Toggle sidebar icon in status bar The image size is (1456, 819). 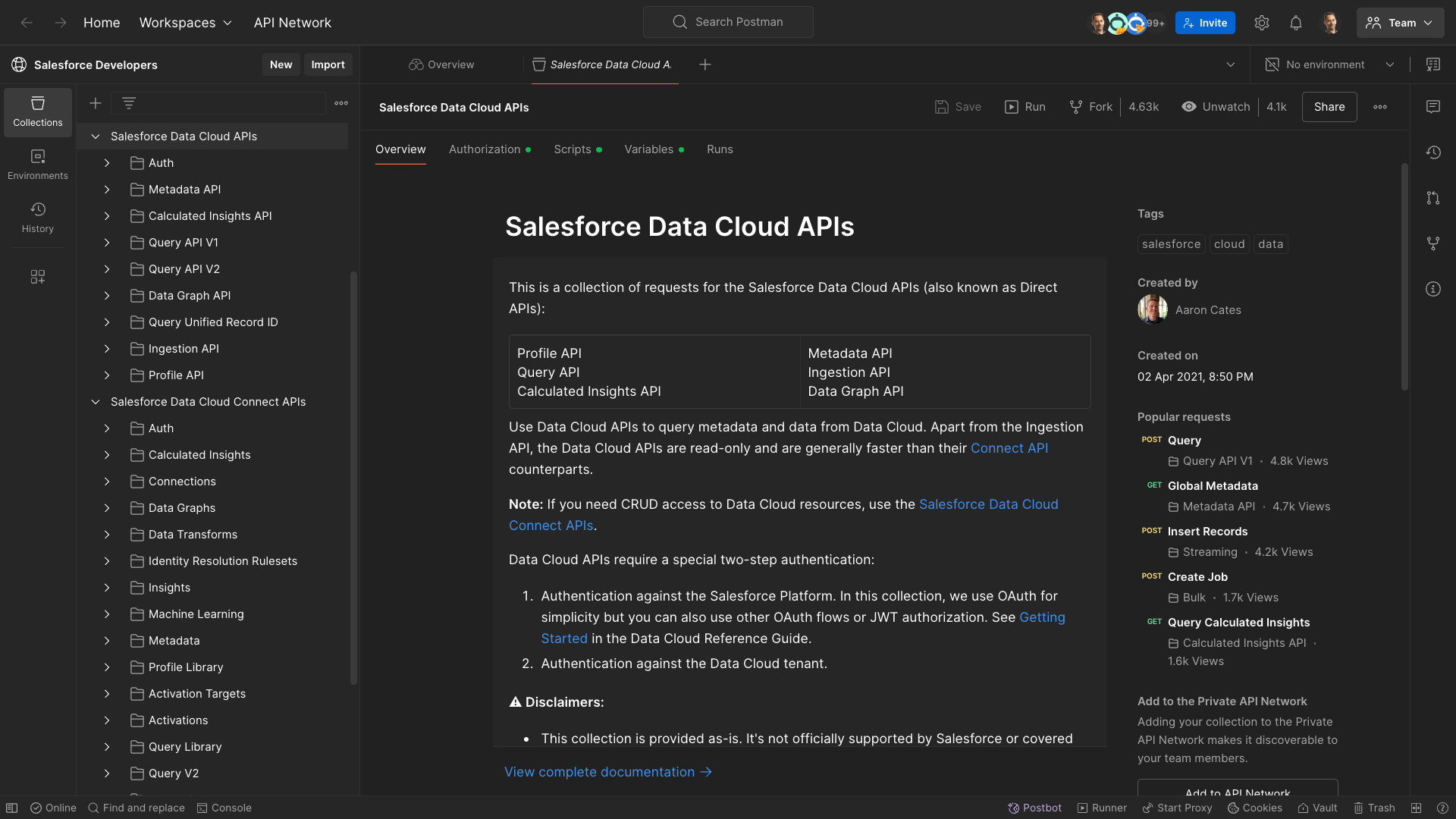pos(12,808)
